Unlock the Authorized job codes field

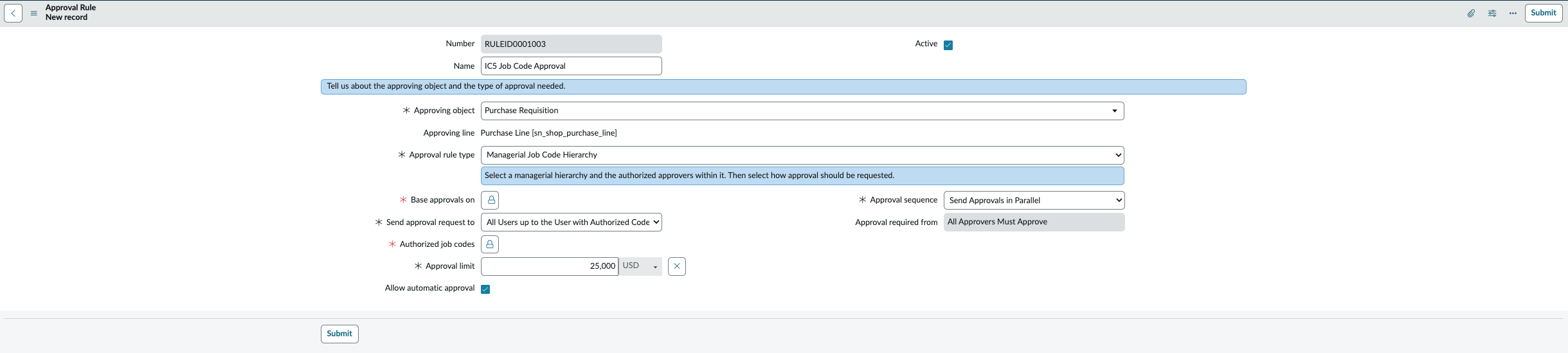tap(490, 244)
